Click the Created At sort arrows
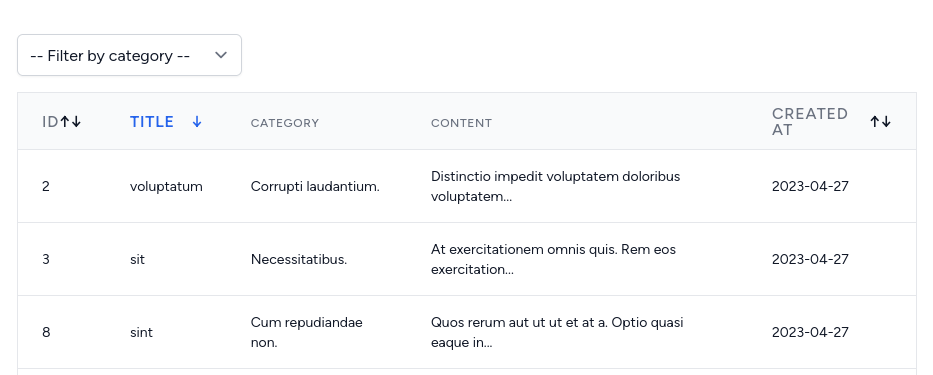Viewport: 933px width, 375px height. coord(881,122)
